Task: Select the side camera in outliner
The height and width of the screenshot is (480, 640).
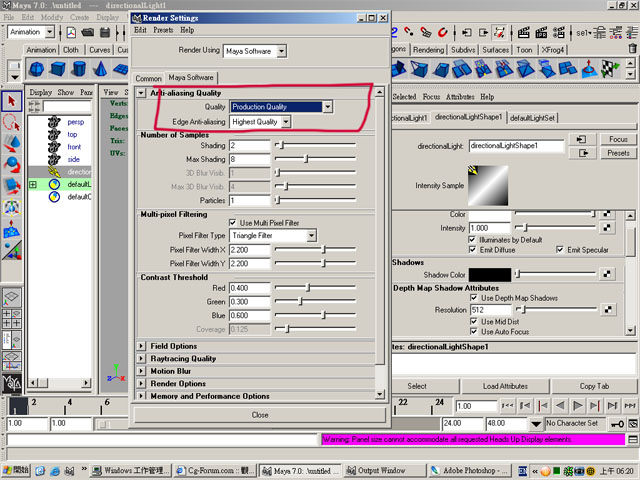Action: point(73,159)
